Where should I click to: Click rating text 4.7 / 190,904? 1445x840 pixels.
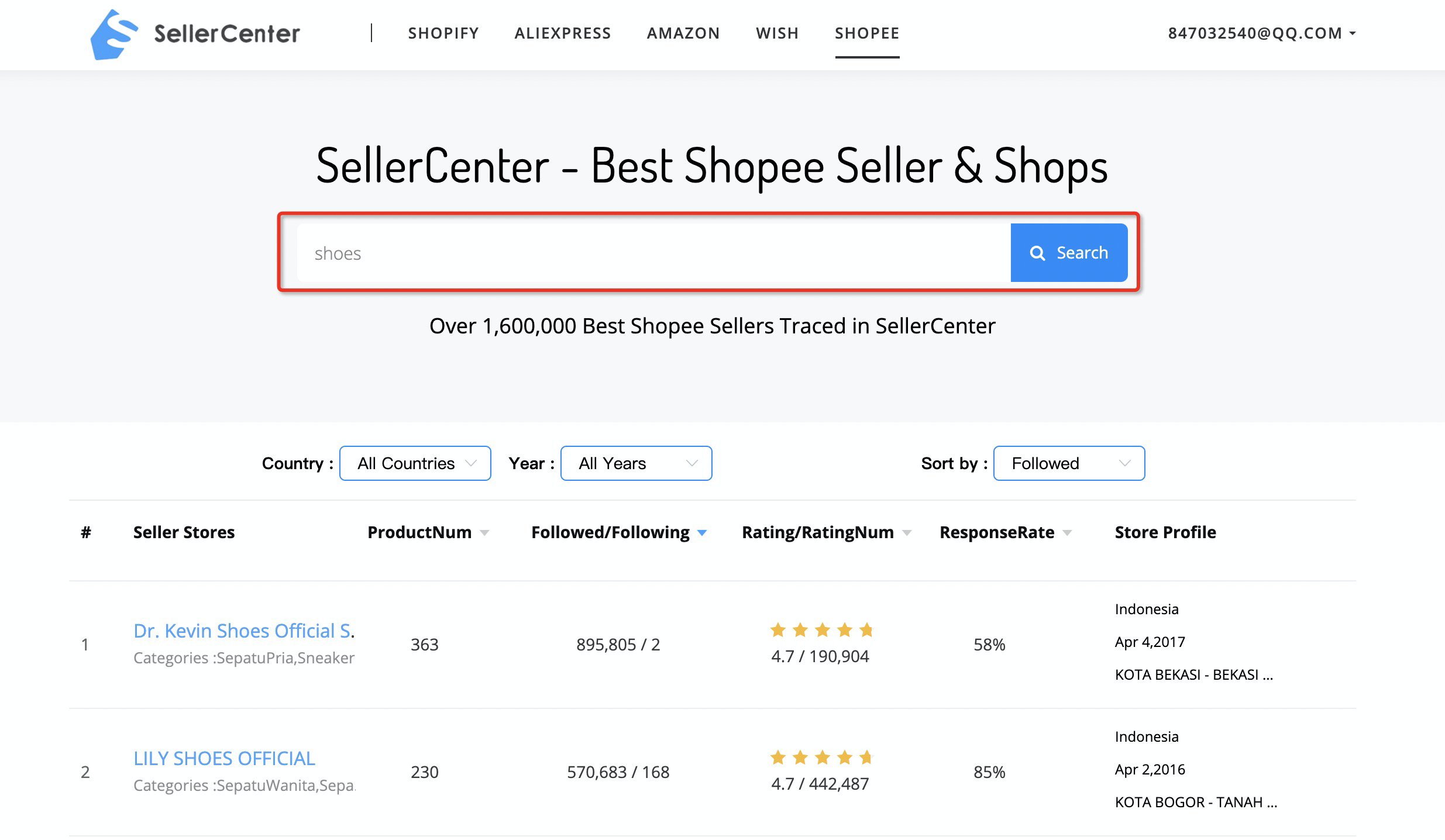point(820,656)
